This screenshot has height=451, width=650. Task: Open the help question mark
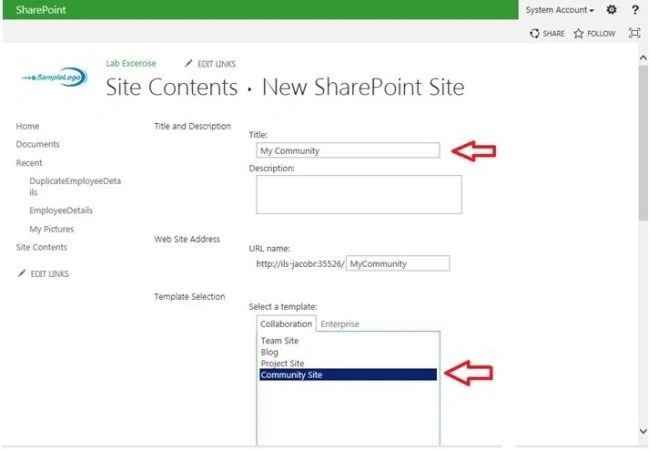tap(635, 10)
